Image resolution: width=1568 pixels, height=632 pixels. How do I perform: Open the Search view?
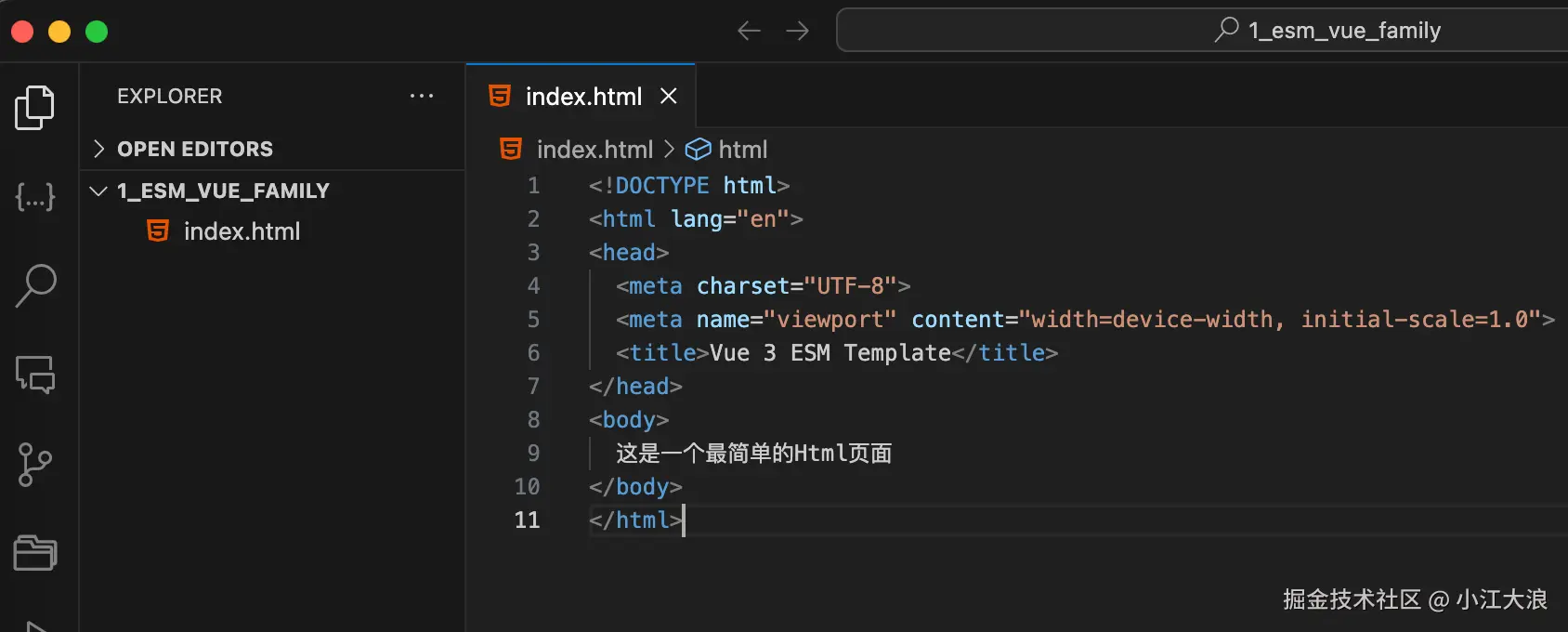35,285
